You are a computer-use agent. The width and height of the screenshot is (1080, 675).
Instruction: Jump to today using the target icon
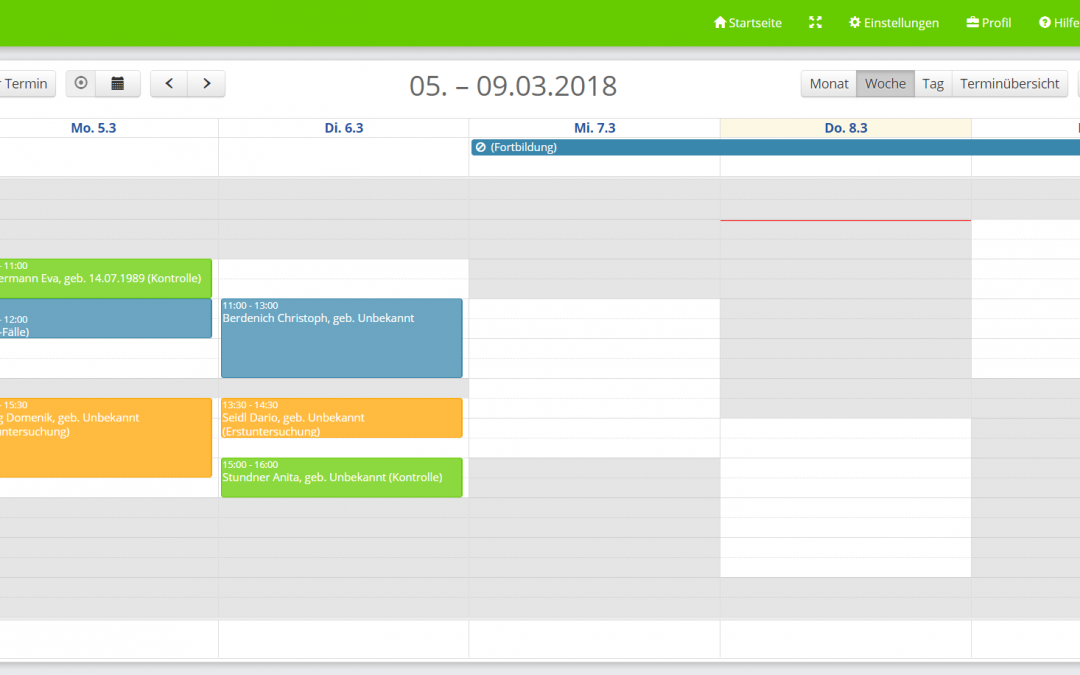[x=81, y=84]
